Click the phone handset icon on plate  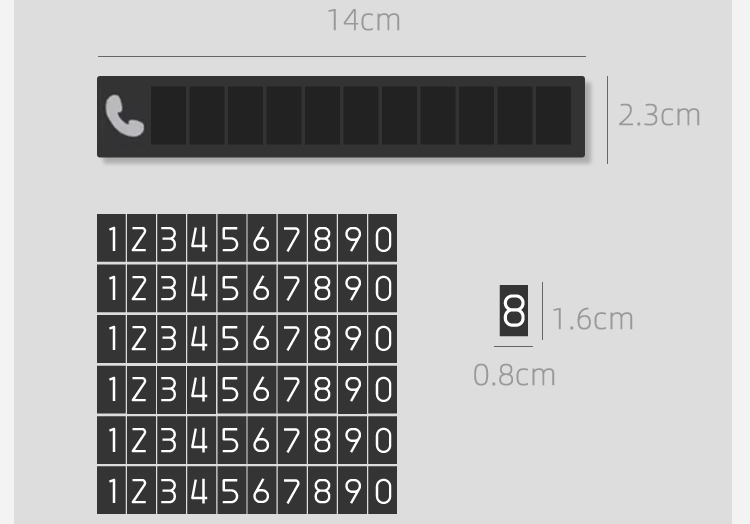pyautogui.click(x=124, y=116)
